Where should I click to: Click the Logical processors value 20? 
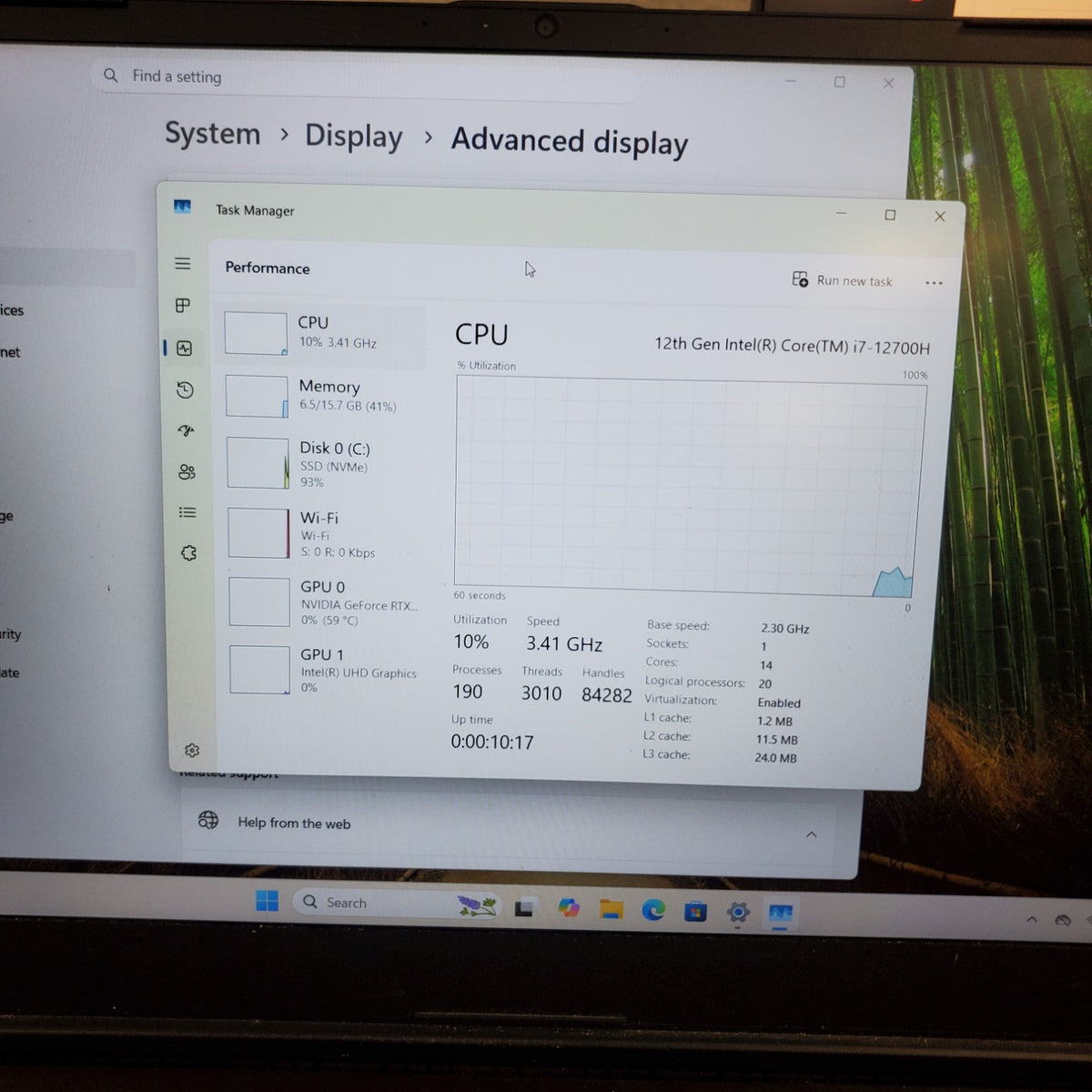pos(764,684)
